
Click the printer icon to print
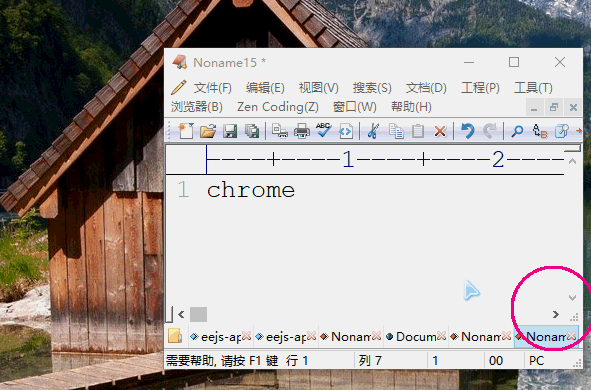click(302, 131)
